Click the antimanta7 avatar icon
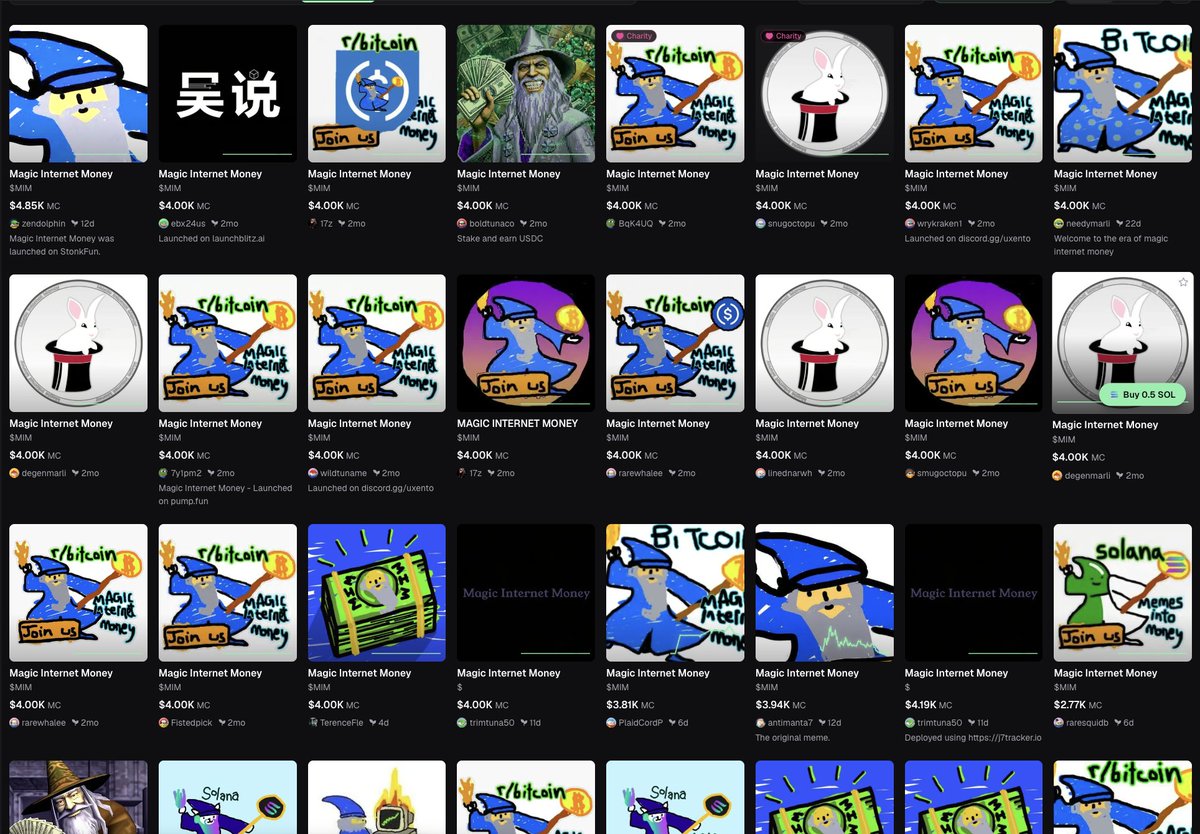The height and width of the screenshot is (834, 1200). [x=761, y=723]
